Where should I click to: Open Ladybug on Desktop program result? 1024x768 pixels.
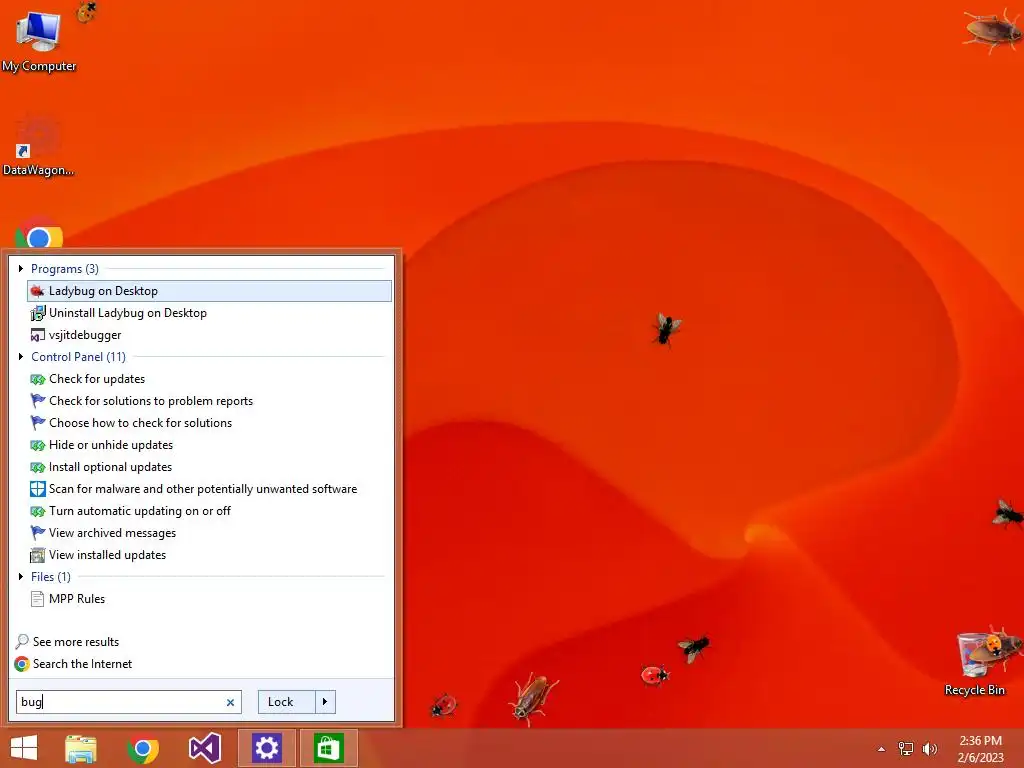pos(209,291)
